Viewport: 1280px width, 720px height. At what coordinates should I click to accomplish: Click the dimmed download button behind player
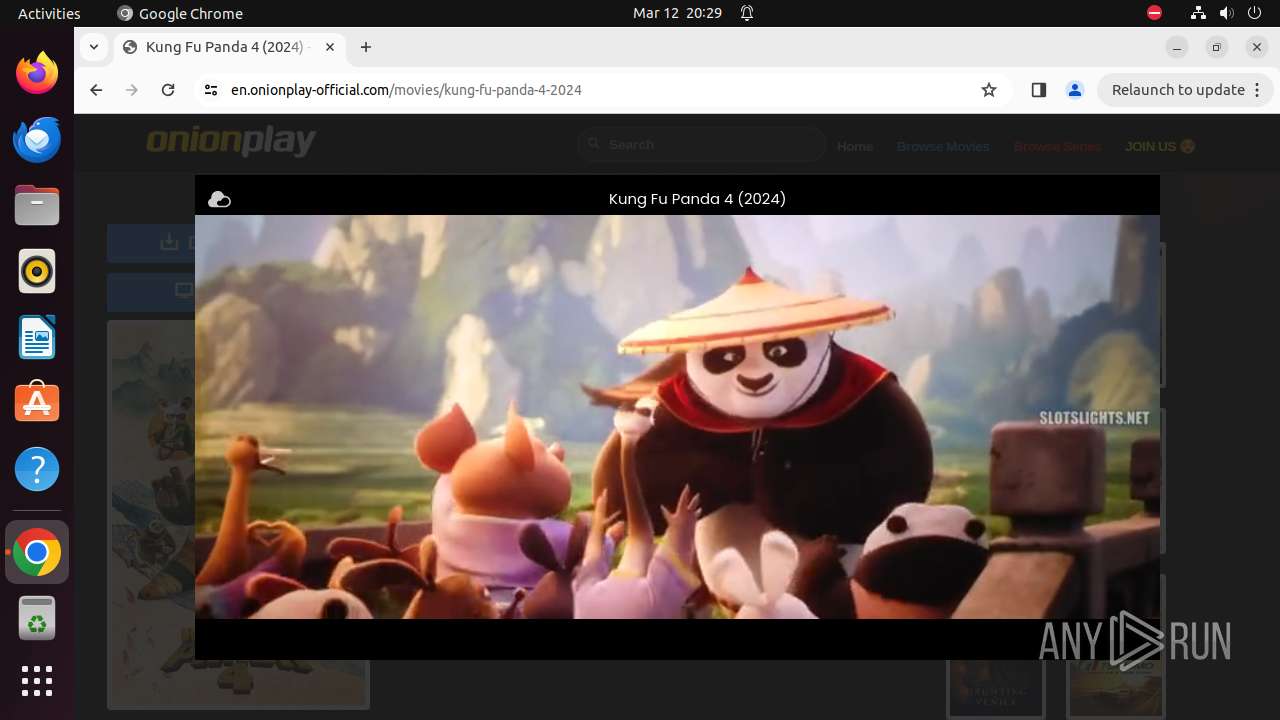pos(151,242)
